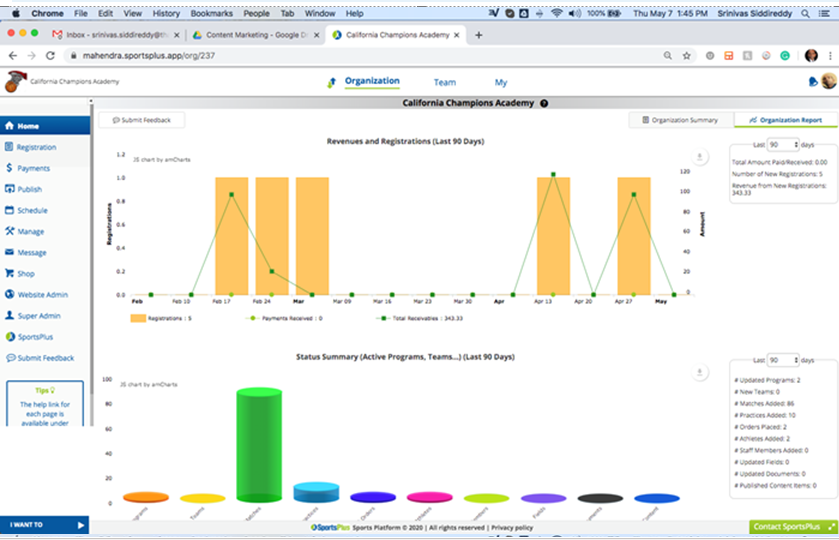Bookmark this page with the star
This screenshot has height=540, width=839.
point(687,55)
